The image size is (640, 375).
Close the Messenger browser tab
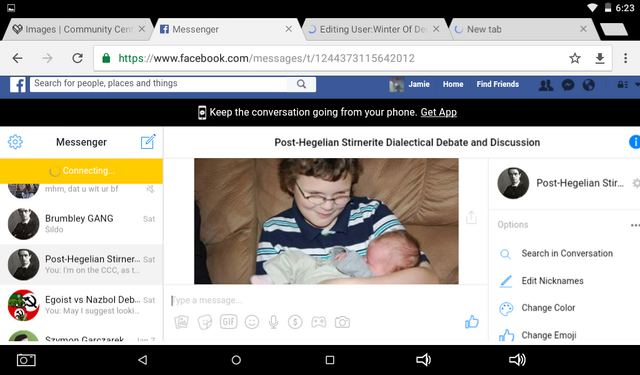(289, 29)
